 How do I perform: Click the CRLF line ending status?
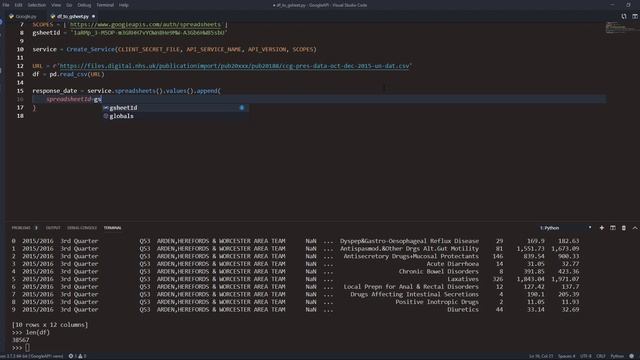(601, 356)
